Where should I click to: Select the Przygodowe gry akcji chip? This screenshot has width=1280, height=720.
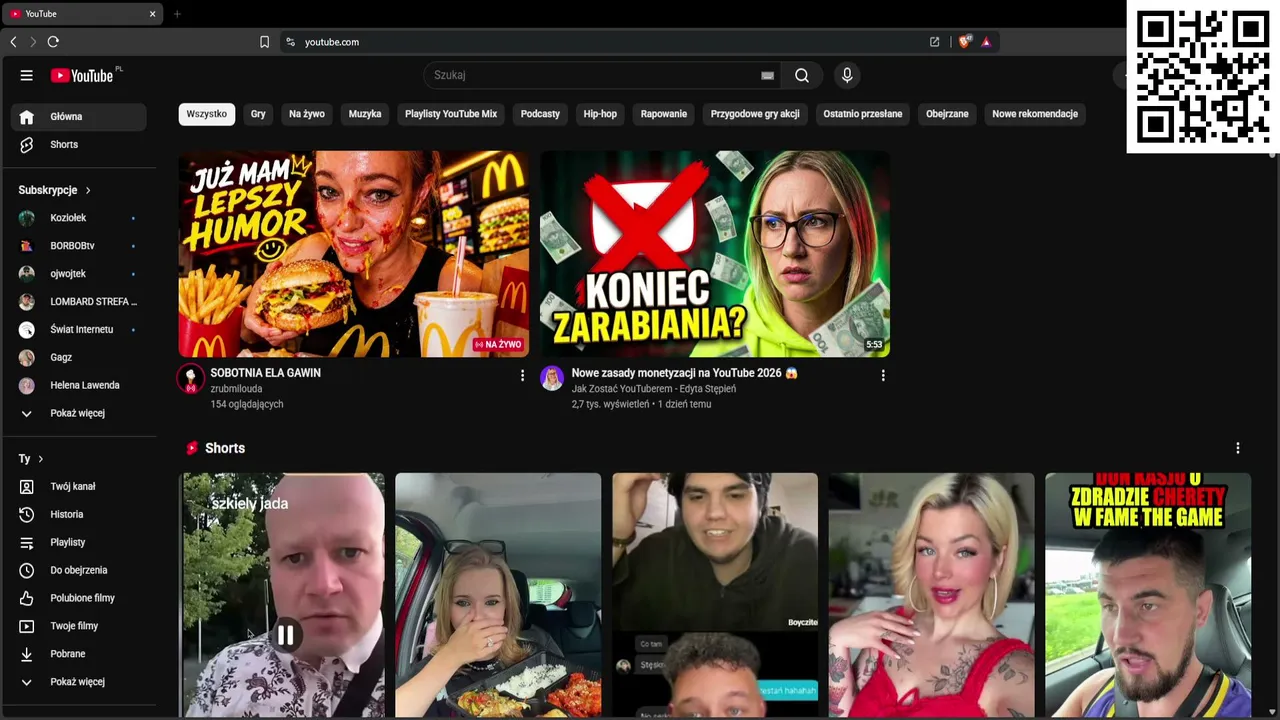[755, 114]
